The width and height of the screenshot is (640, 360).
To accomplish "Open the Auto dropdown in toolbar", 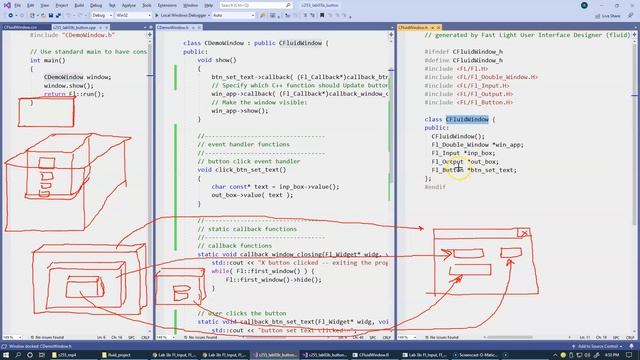I will point(233,16).
